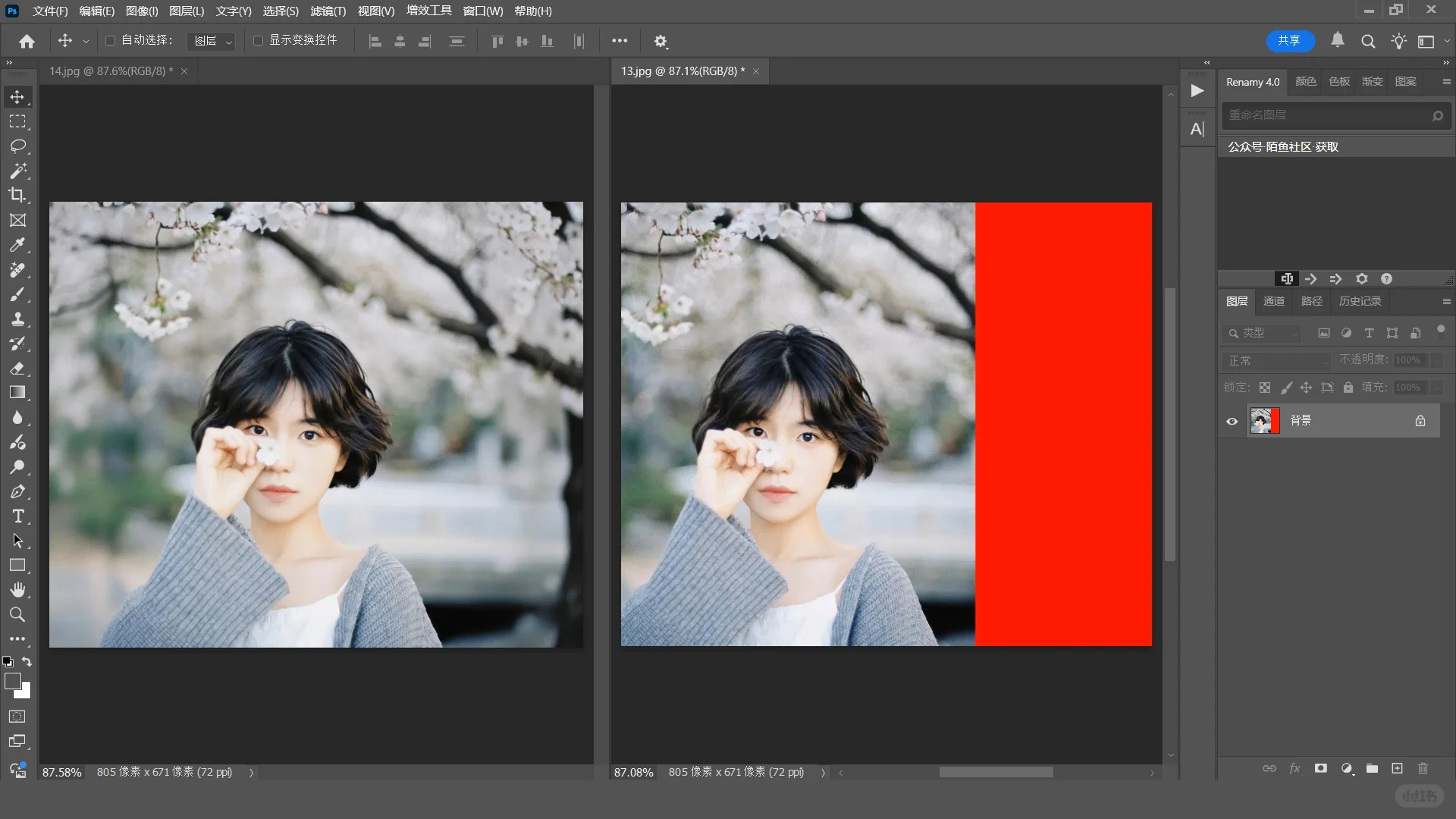Viewport: 1456px width, 819px height.
Task: Select the Hand tool
Action: click(17, 590)
